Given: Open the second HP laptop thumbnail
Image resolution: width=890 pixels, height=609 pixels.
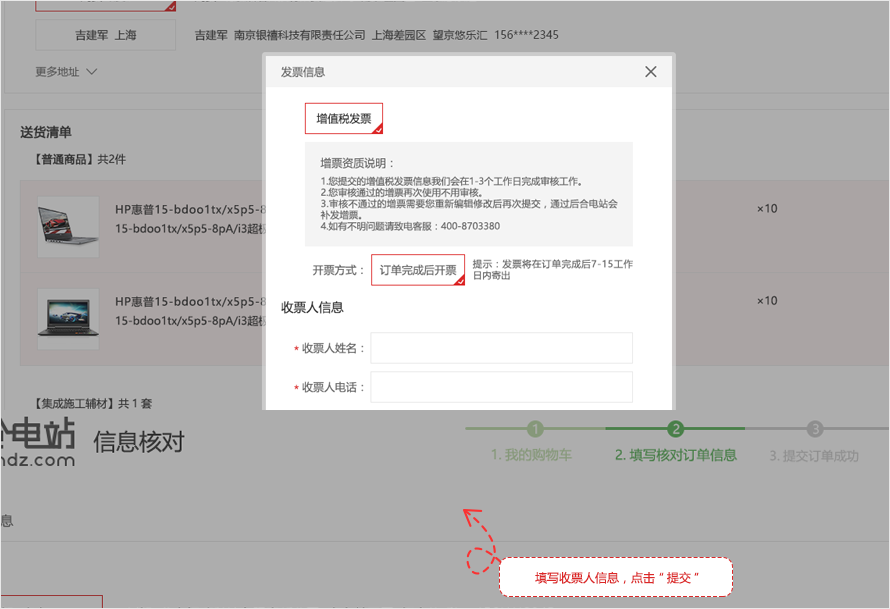Looking at the screenshot, I should (68, 319).
